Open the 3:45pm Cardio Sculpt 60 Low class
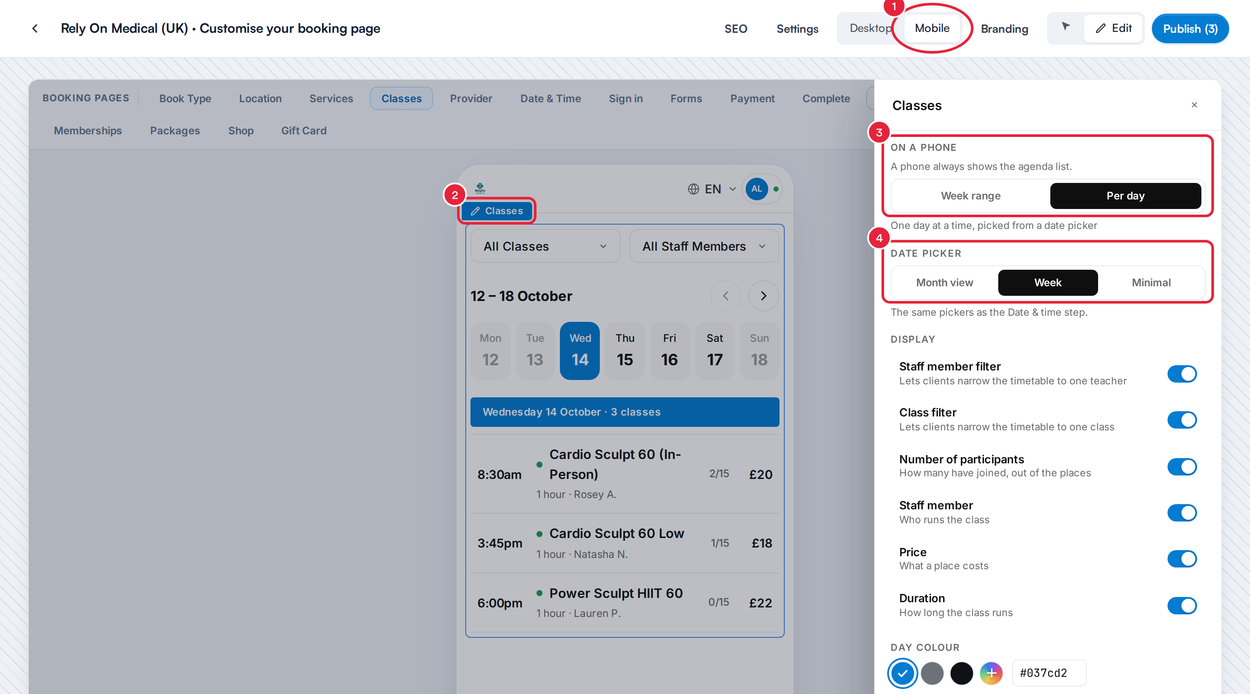 point(625,543)
